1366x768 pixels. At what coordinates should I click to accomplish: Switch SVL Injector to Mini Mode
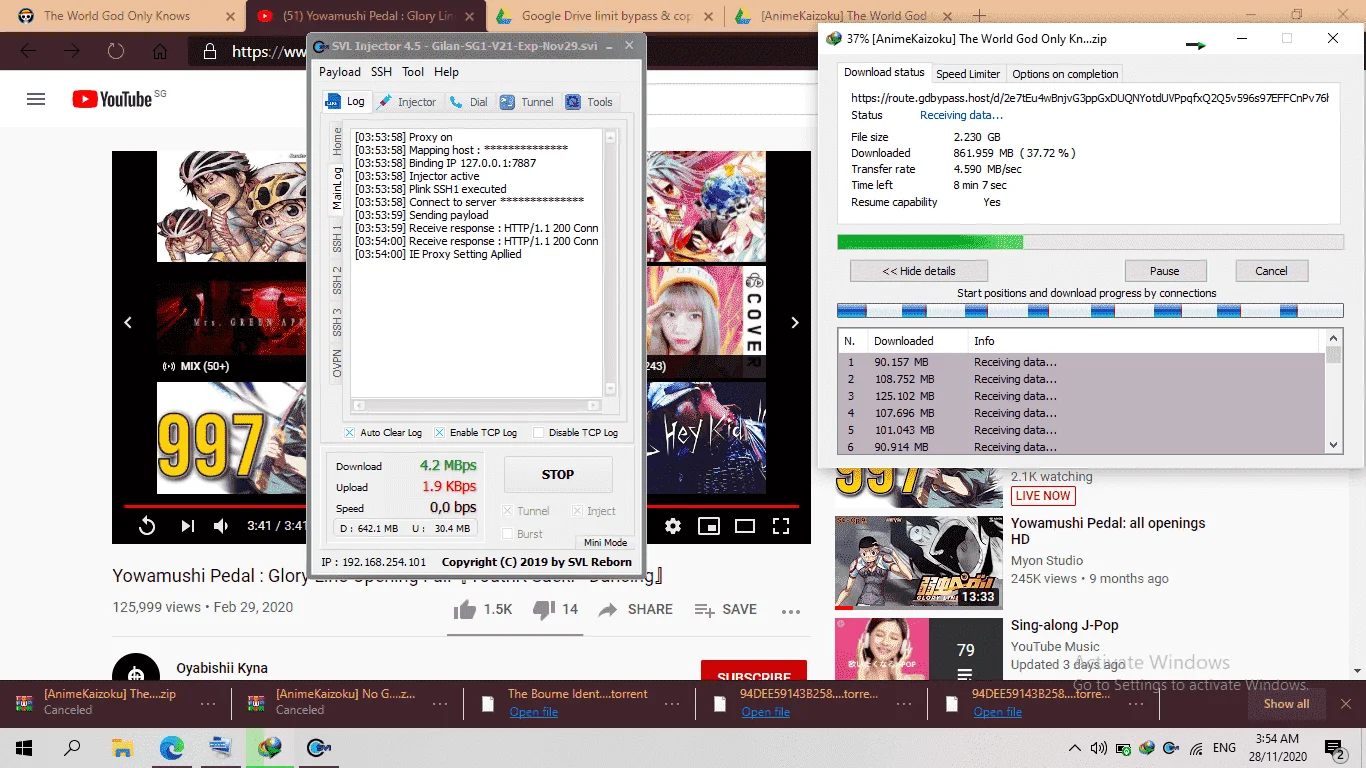(x=605, y=543)
